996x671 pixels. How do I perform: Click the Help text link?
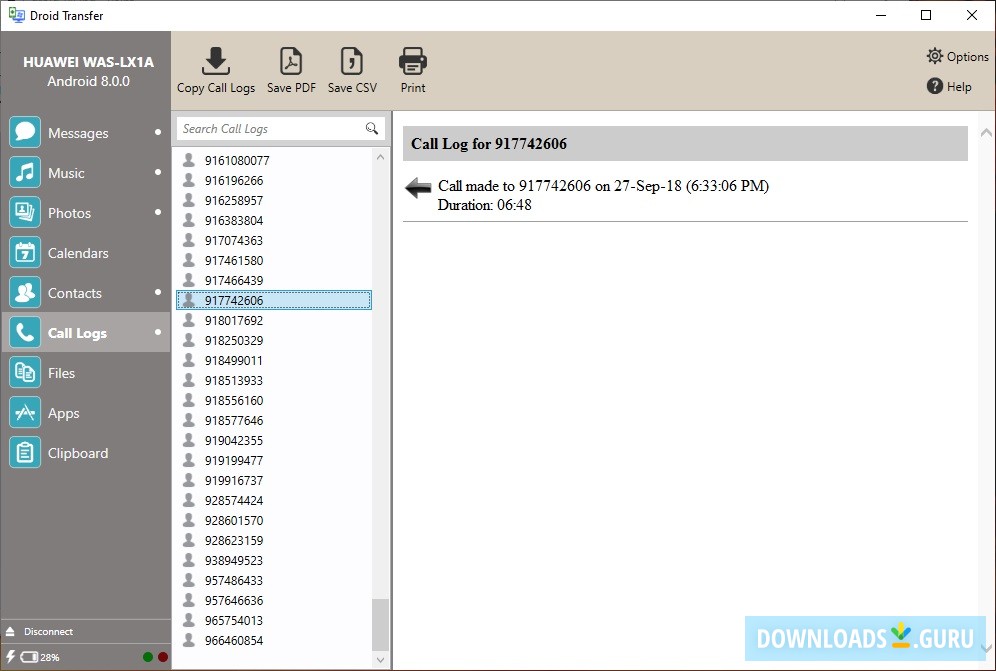pos(959,86)
